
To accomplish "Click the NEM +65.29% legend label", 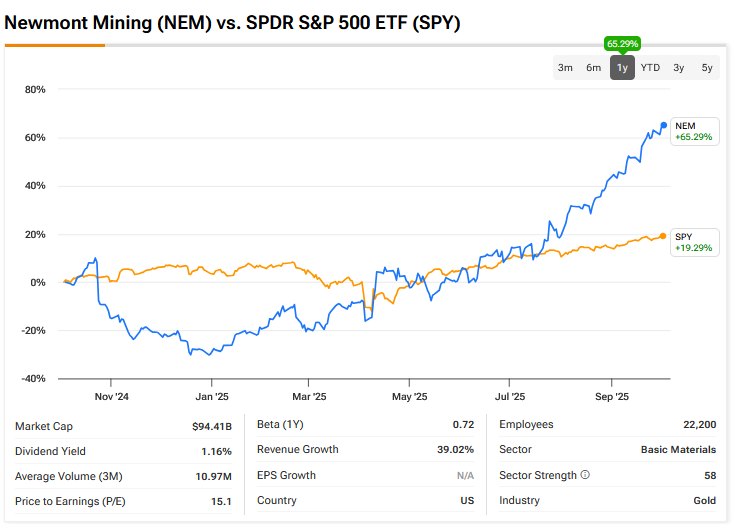I will point(693,131).
